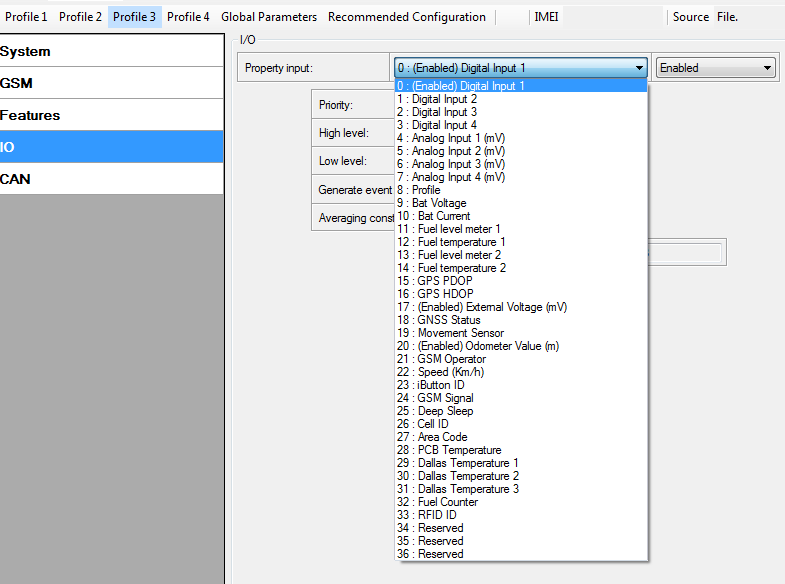The image size is (785, 584).
Task: Pick Analog Input 1 (mV) option
Action: click(x=451, y=138)
